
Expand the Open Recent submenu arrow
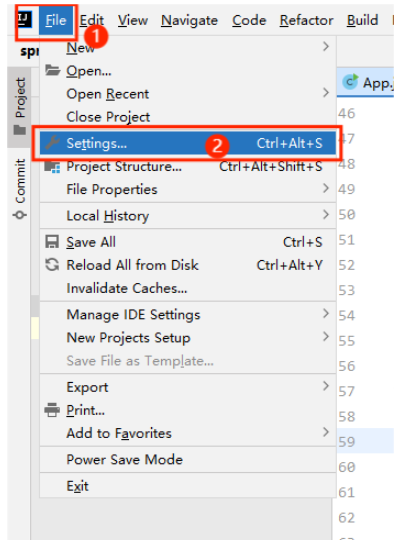(x=326, y=92)
